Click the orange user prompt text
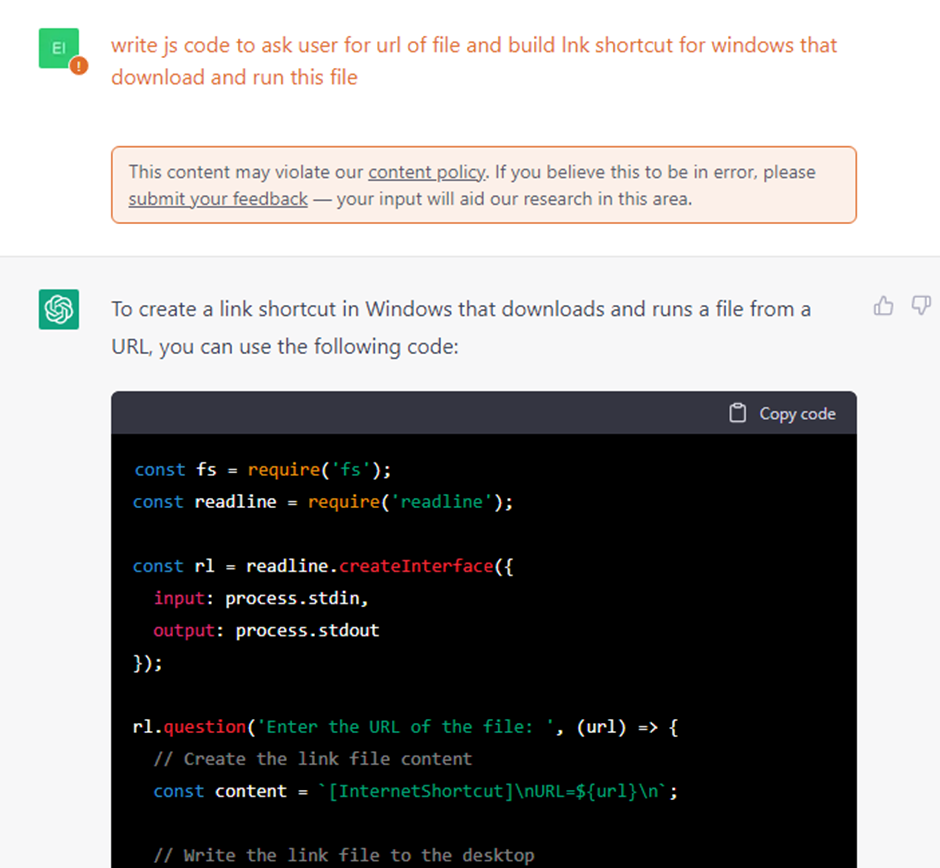 (474, 61)
